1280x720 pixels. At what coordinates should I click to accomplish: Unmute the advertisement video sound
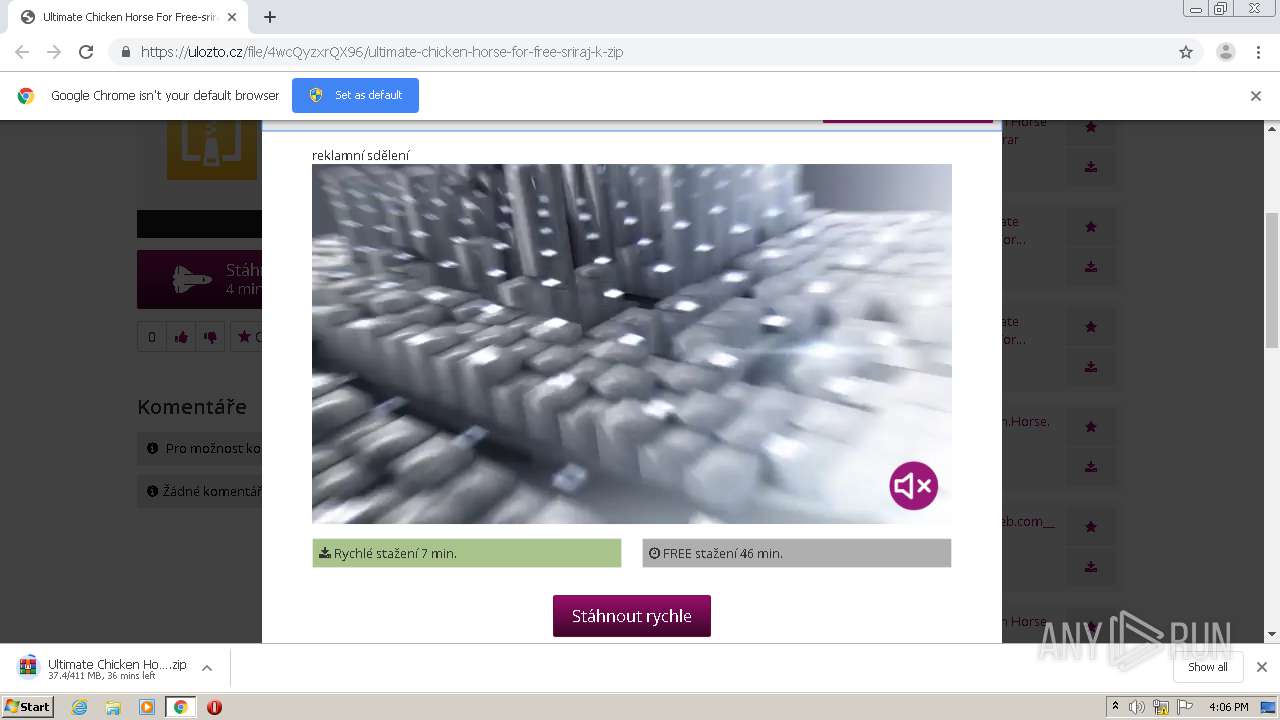pos(914,486)
